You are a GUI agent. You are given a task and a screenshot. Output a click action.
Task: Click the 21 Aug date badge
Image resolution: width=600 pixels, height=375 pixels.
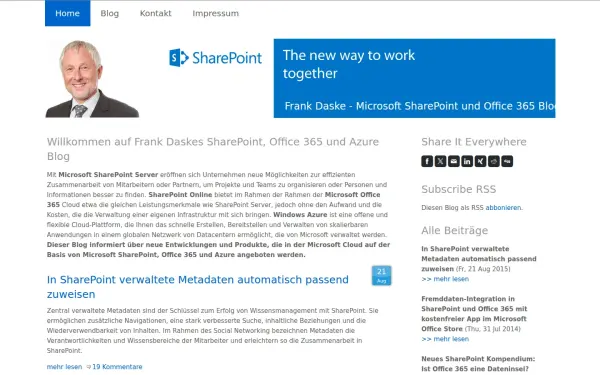click(382, 276)
